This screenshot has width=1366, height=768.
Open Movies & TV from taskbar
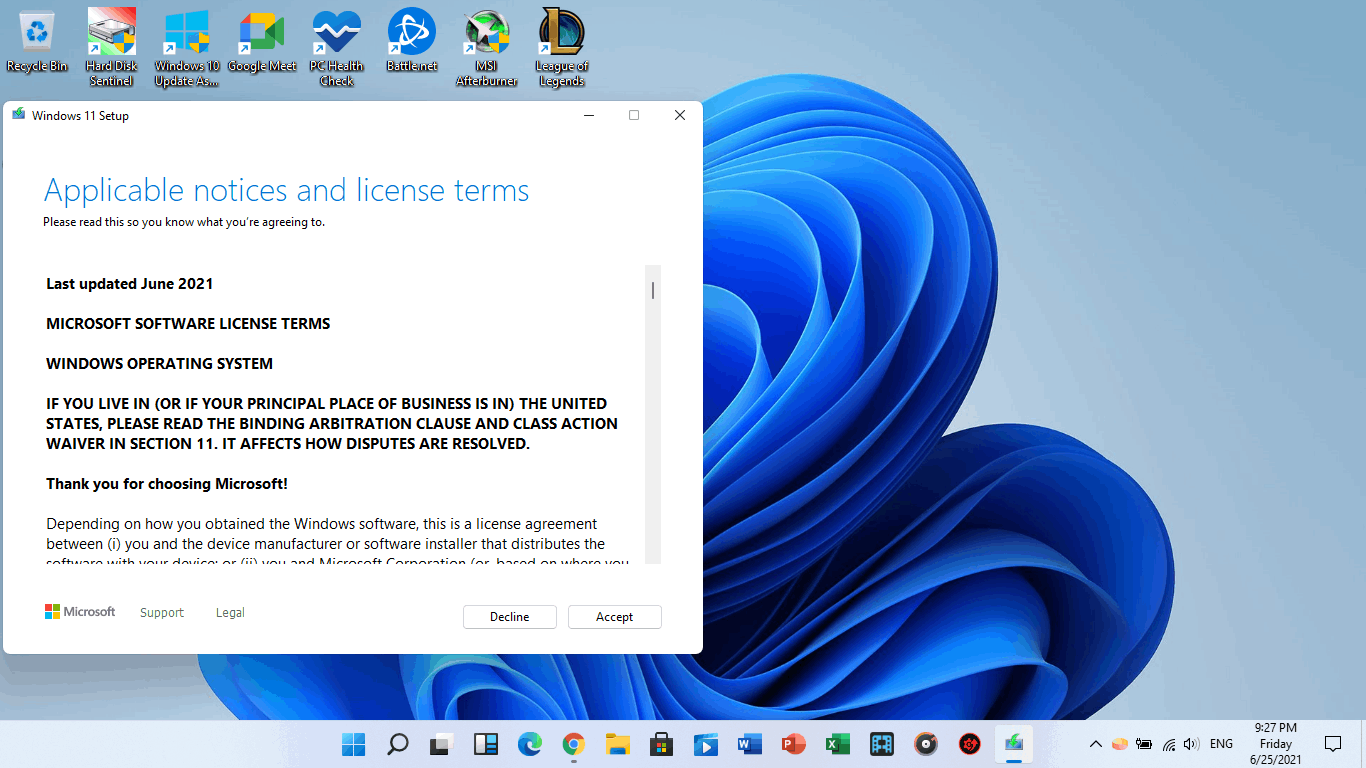pyautogui.click(x=705, y=744)
